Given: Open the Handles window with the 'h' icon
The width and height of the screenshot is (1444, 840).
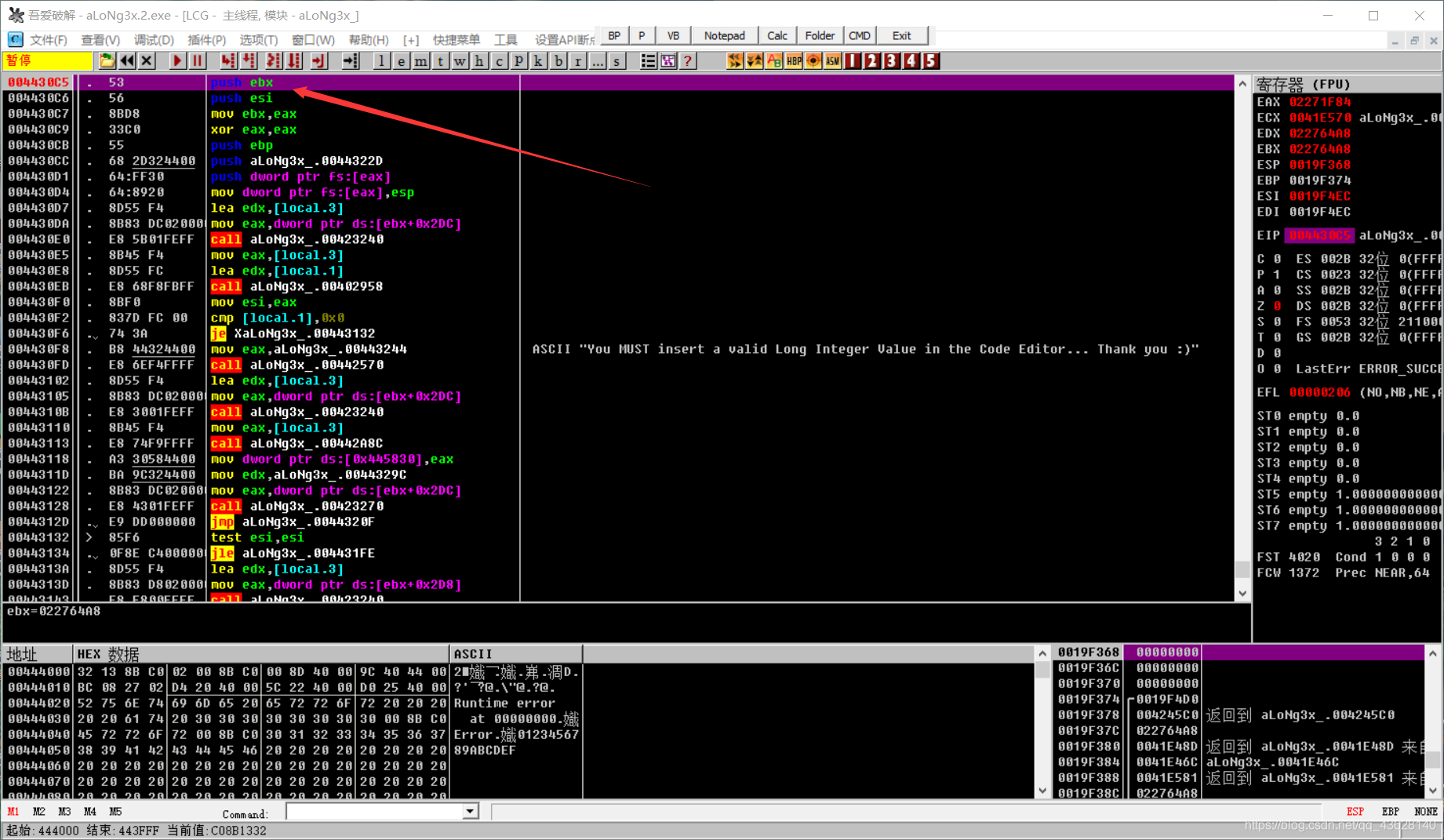Looking at the screenshot, I should pos(479,60).
